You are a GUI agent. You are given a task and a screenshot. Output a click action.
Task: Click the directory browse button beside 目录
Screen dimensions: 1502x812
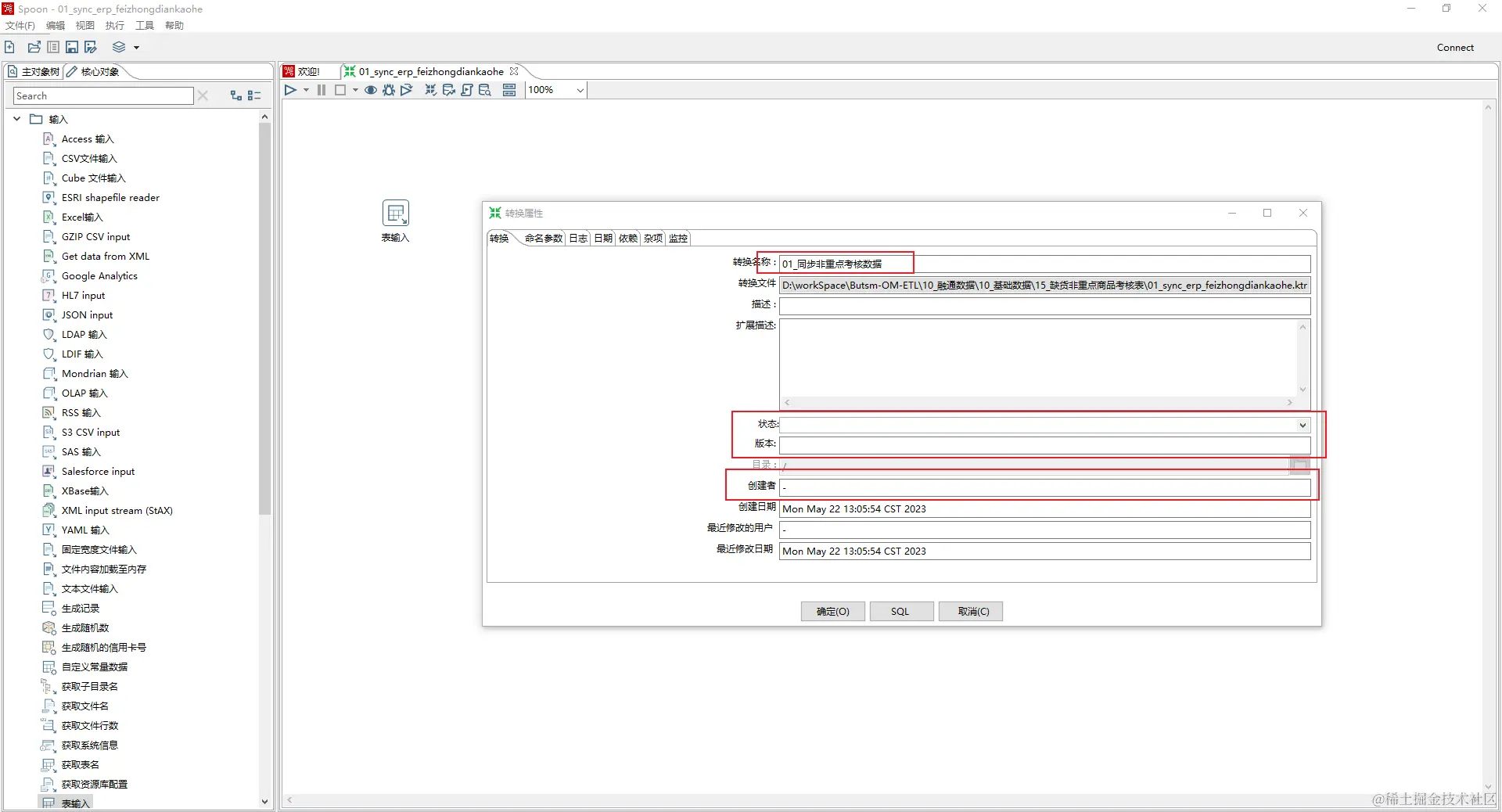(1300, 465)
